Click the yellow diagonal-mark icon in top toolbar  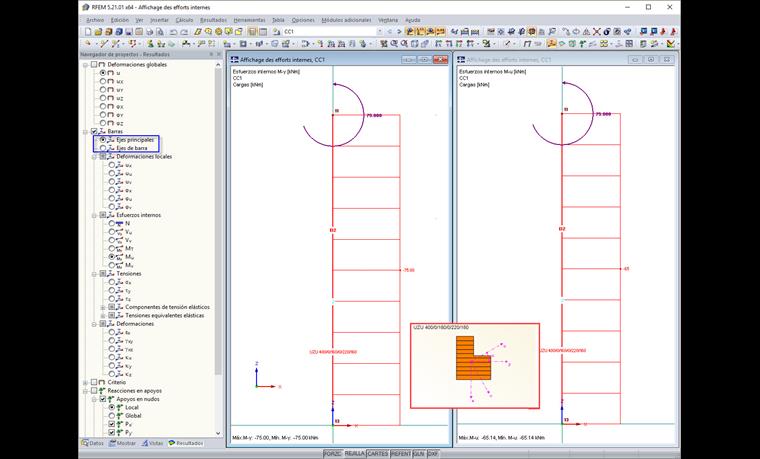click(x=198, y=32)
